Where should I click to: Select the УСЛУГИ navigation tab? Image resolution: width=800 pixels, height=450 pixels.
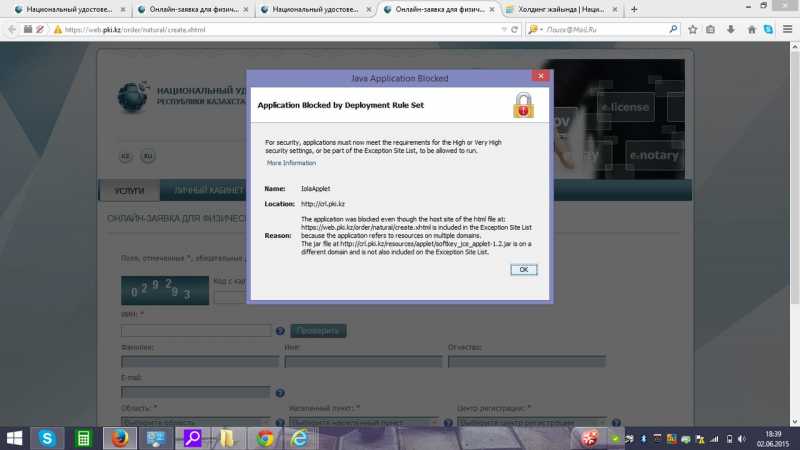pyautogui.click(x=130, y=190)
